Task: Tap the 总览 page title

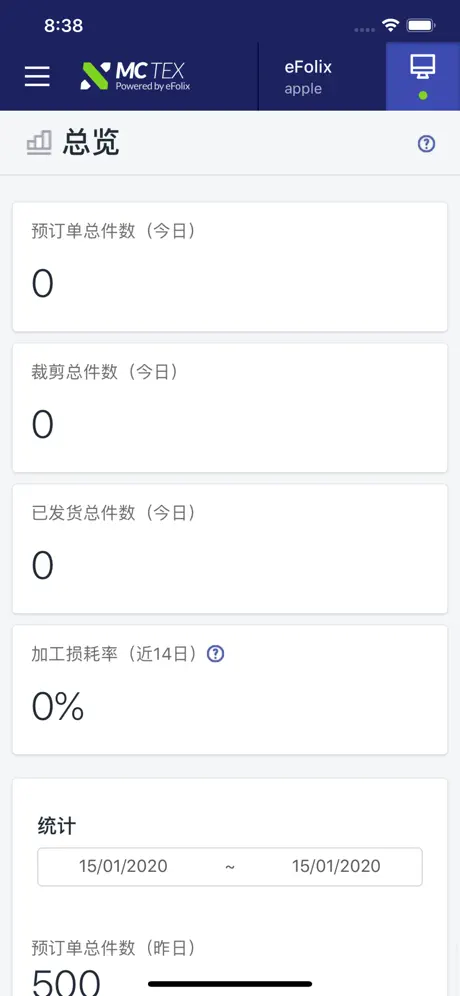Action: pyautogui.click(x=91, y=143)
